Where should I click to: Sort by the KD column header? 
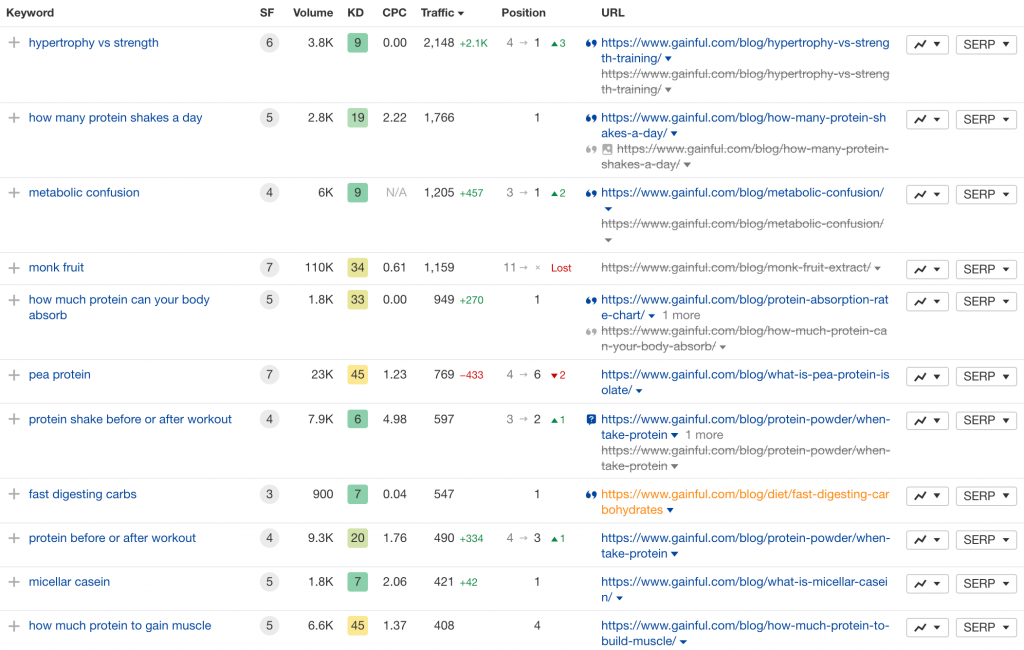pos(356,12)
